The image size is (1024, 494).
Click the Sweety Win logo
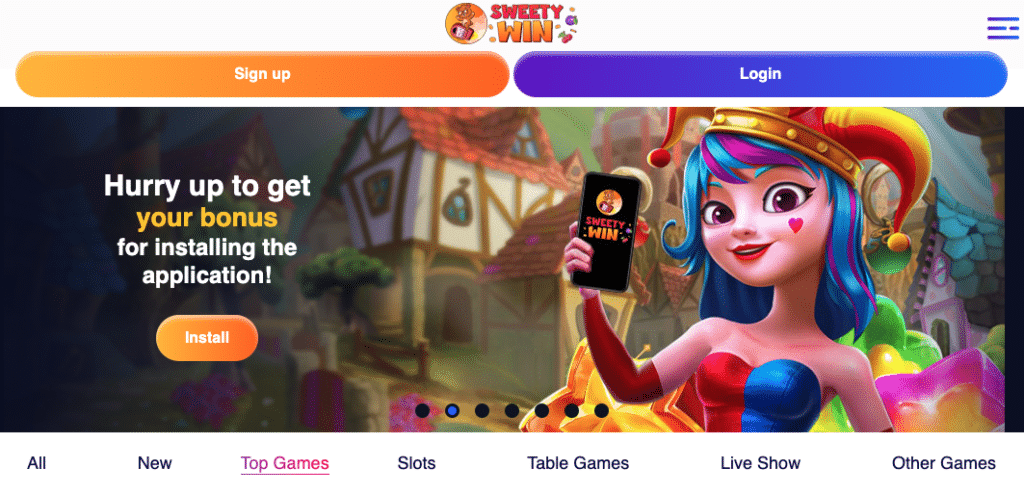[512, 24]
